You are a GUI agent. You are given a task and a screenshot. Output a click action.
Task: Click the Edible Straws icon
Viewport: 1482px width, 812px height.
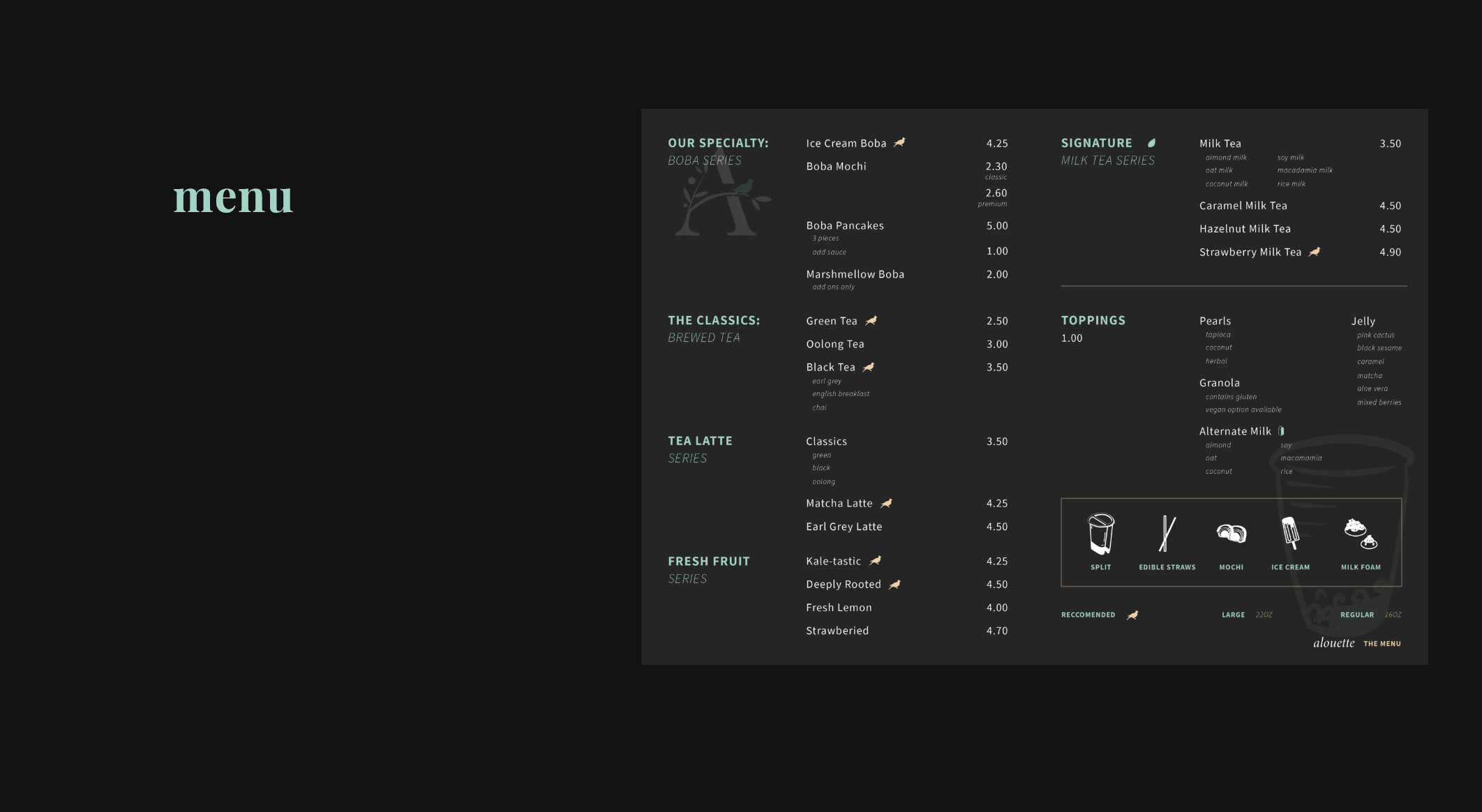pos(1167,534)
